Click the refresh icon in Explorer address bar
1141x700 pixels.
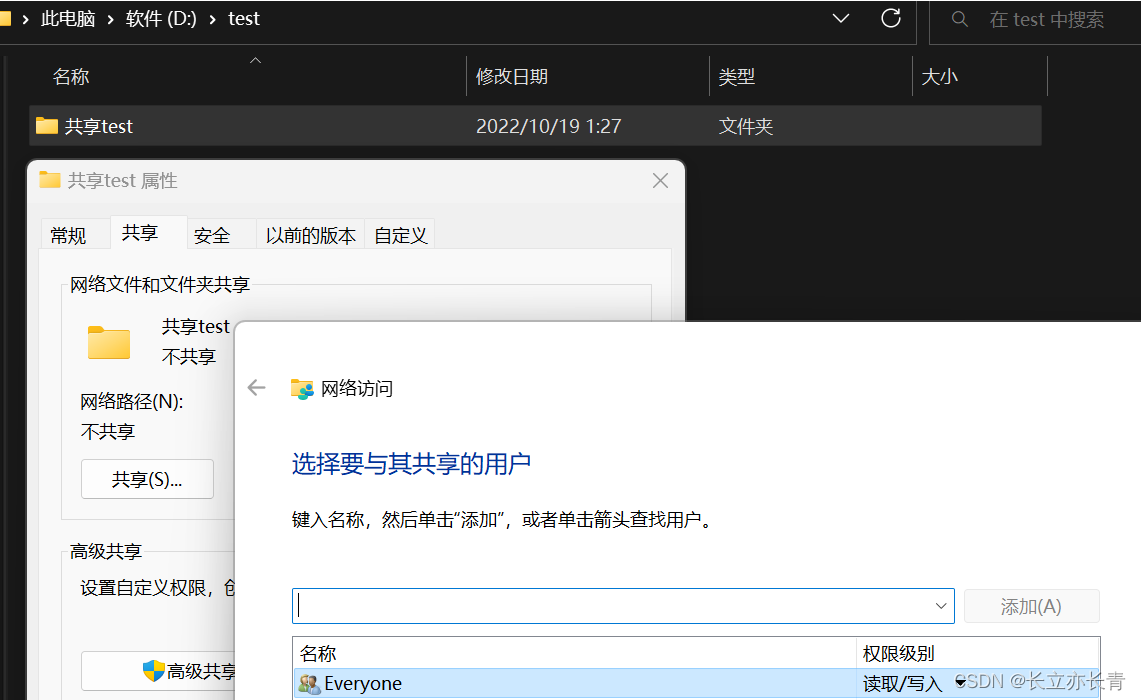pyautogui.click(x=891, y=18)
